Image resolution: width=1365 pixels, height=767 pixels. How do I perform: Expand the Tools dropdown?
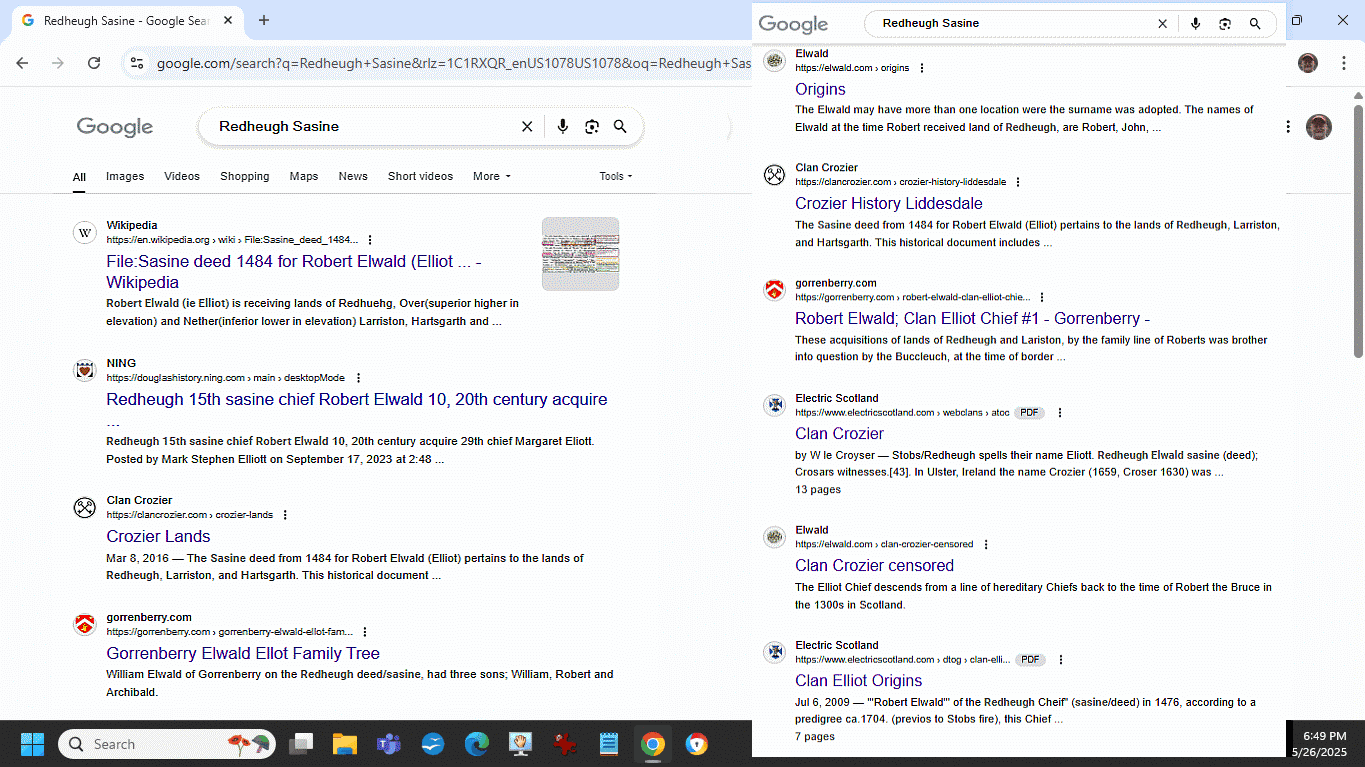click(615, 176)
